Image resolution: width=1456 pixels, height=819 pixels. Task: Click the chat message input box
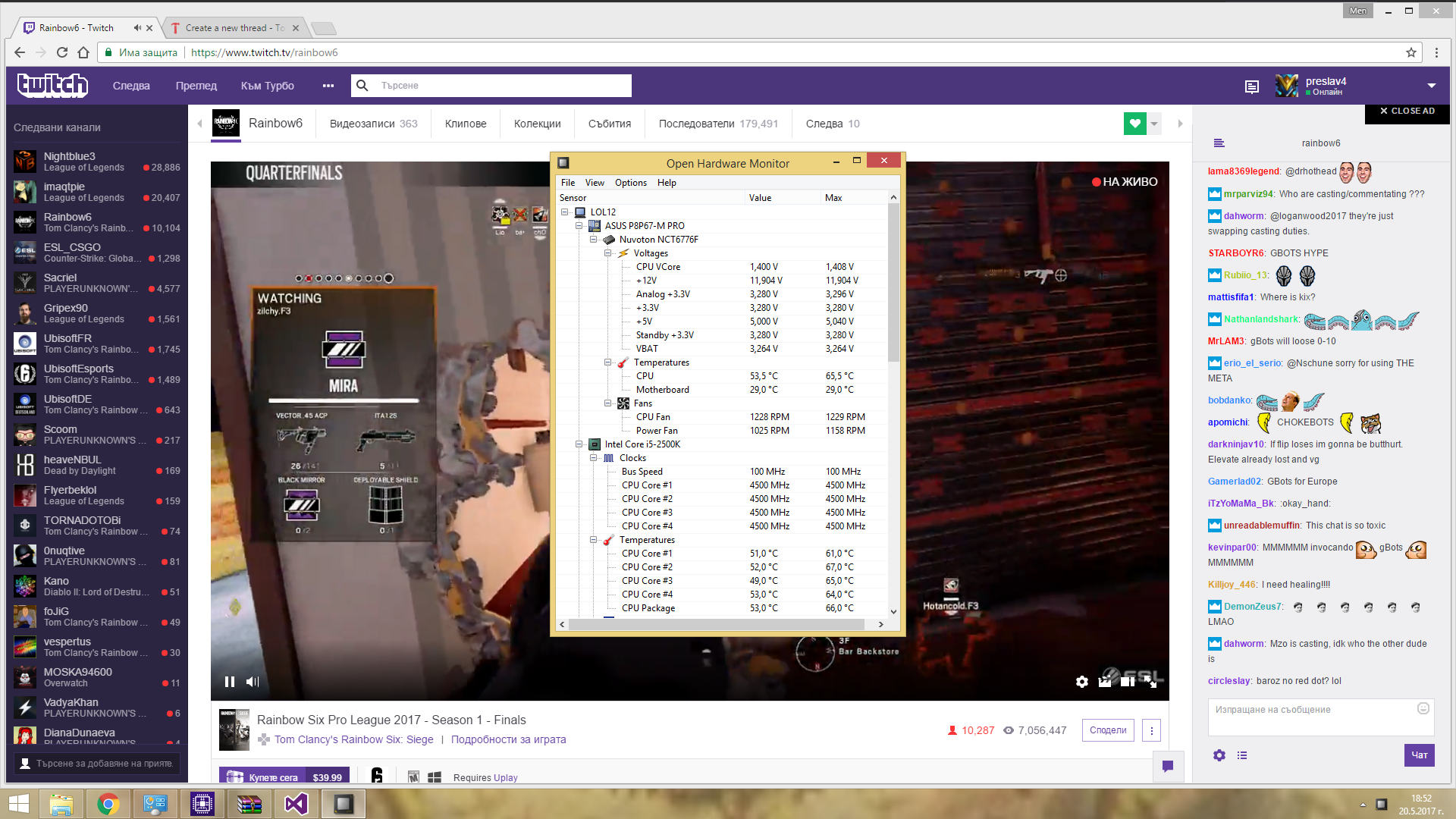(x=1321, y=717)
